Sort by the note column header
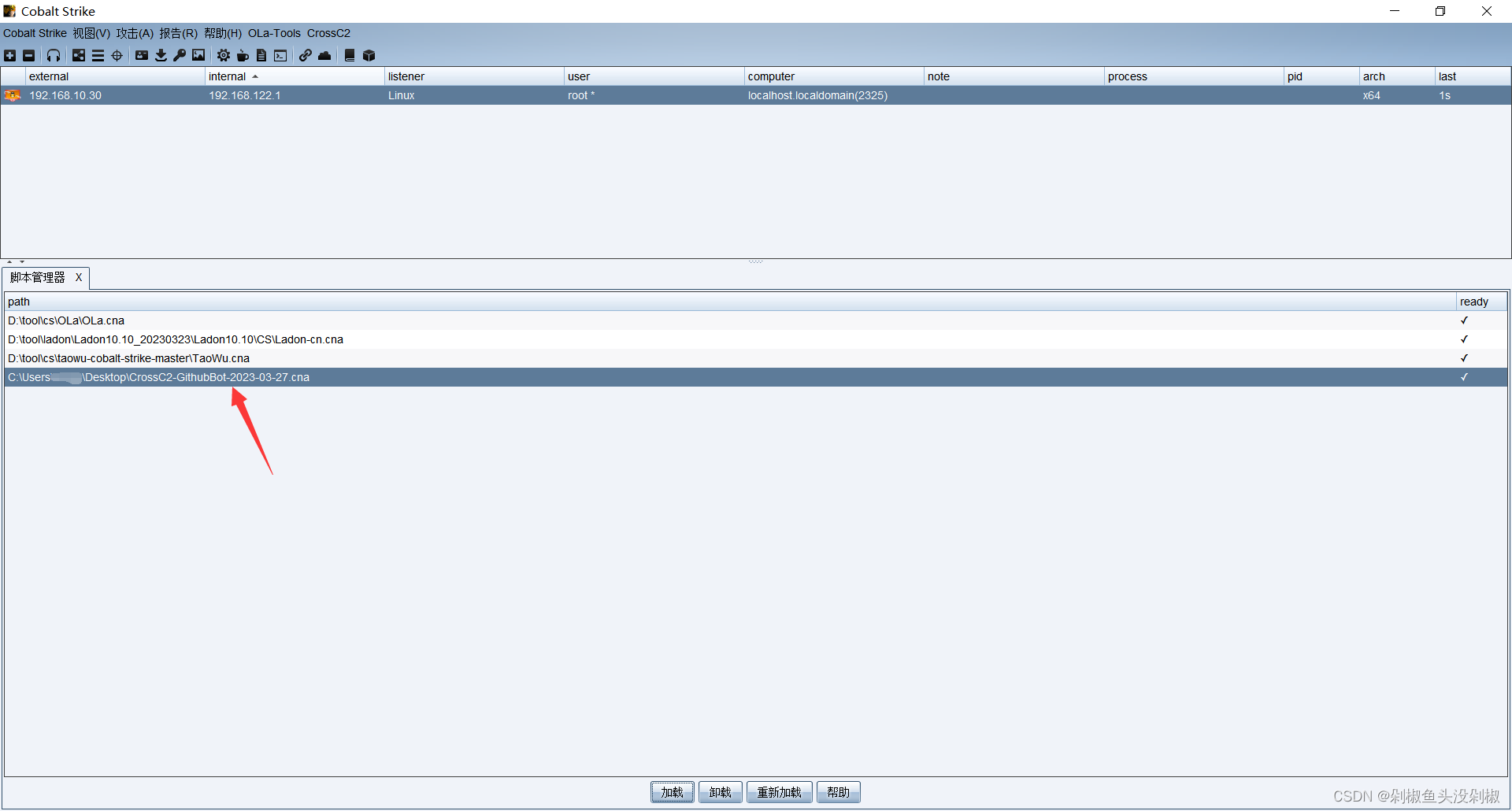 [1014, 76]
